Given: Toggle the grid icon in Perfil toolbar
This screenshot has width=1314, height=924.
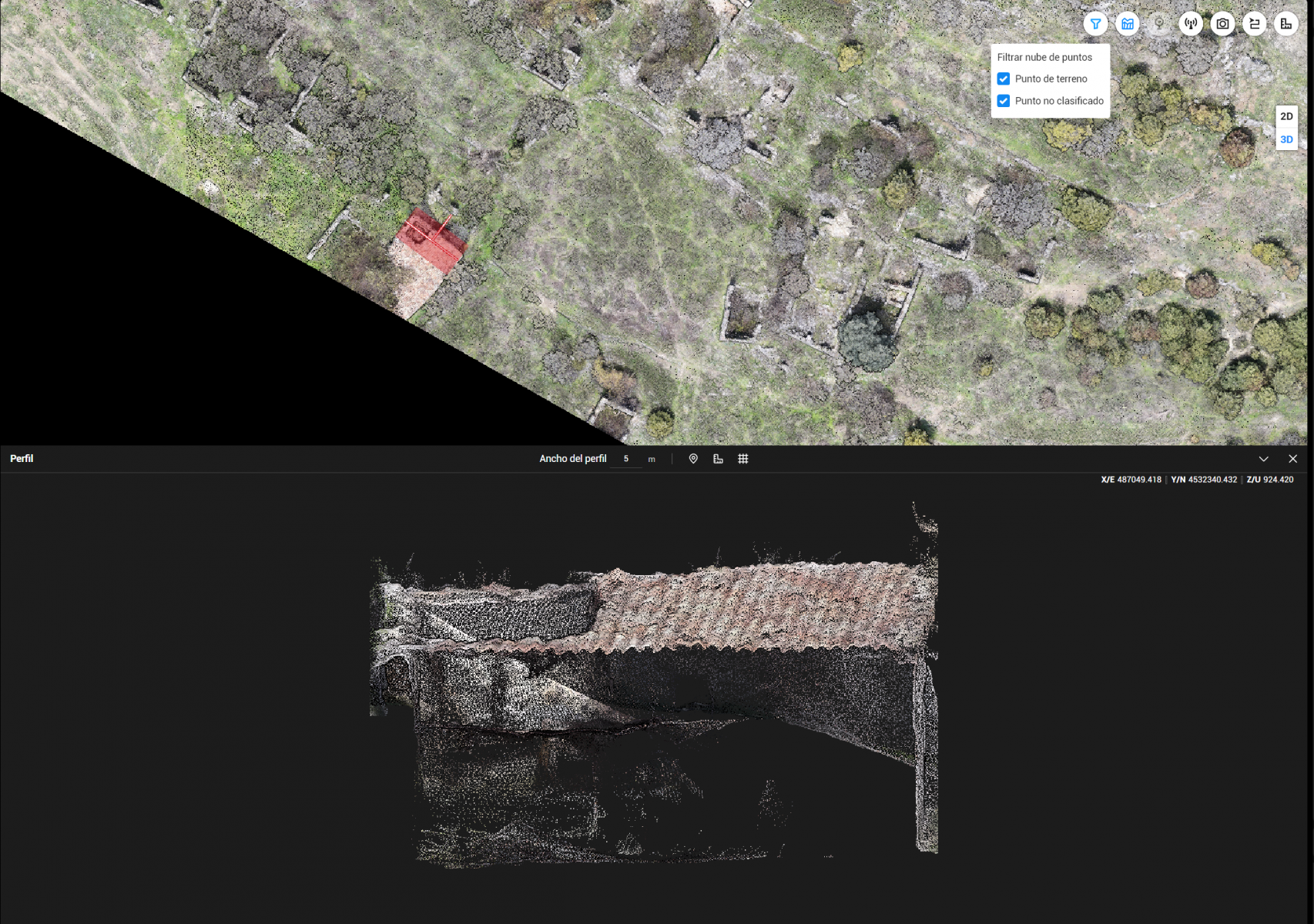Looking at the screenshot, I should pos(743,459).
